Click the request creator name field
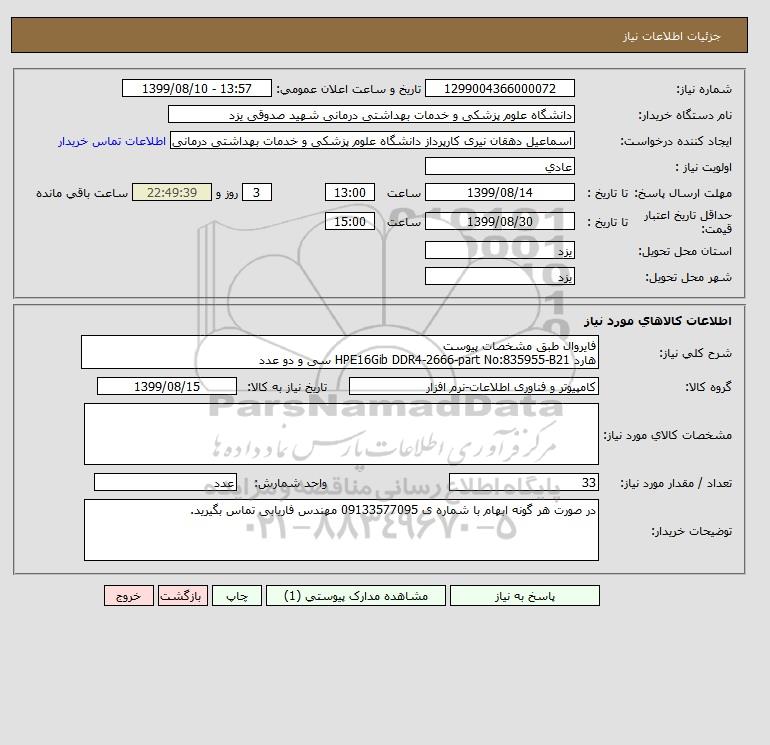The width and height of the screenshot is (770, 745). [372, 141]
